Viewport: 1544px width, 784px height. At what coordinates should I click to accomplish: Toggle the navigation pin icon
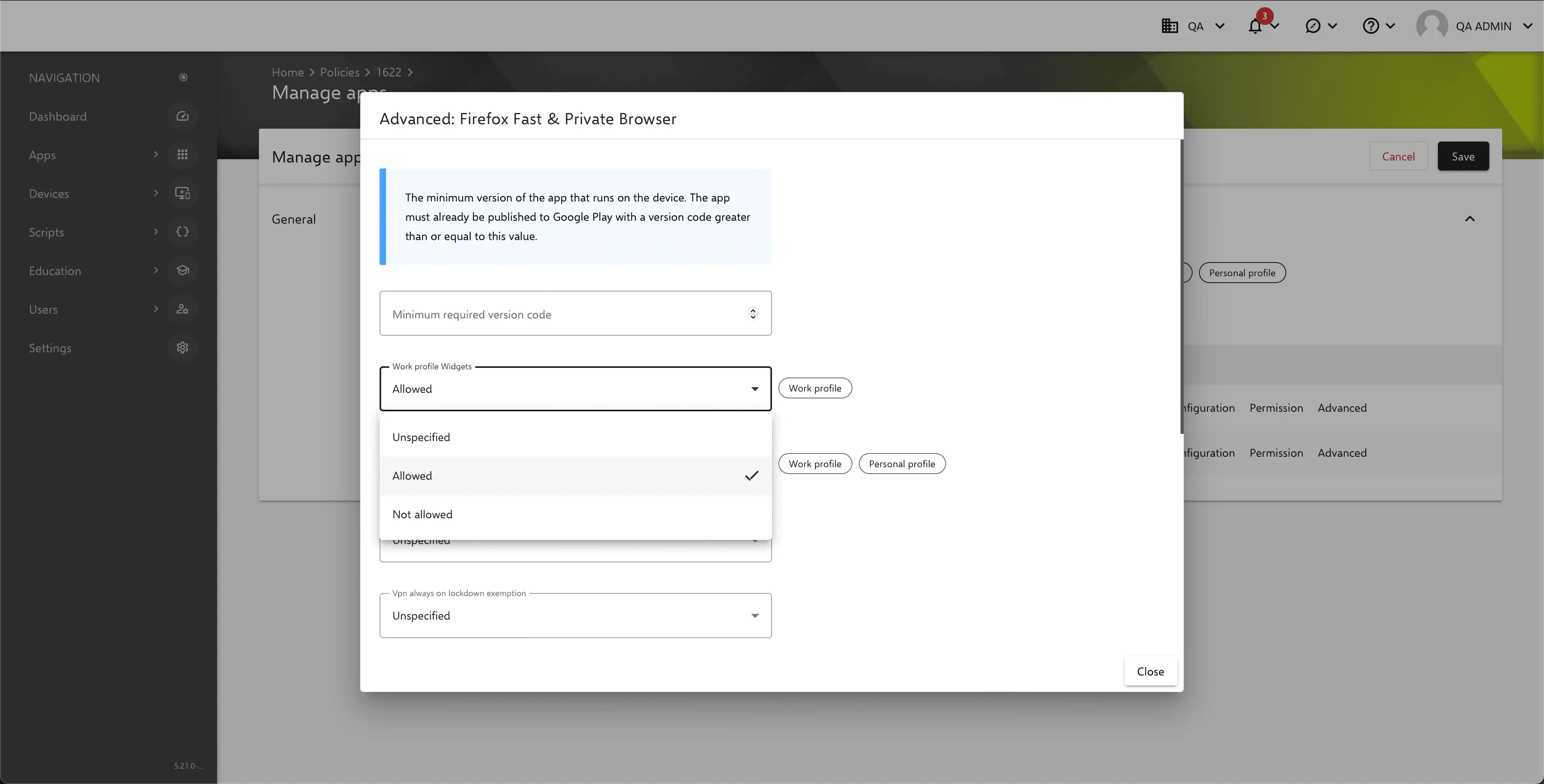183,77
